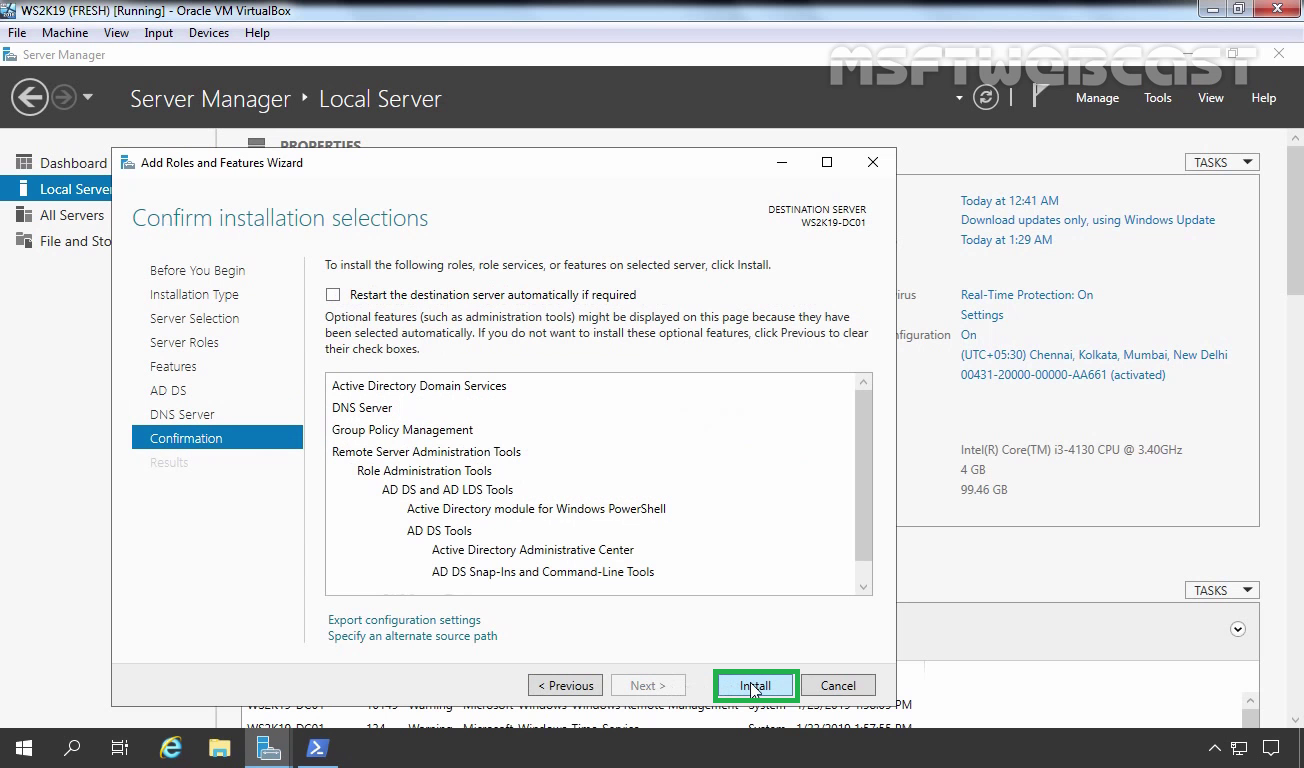The width and height of the screenshot is (1304, 768).
Task: Open the VirtualBox Devices menu
Action: 208,33
